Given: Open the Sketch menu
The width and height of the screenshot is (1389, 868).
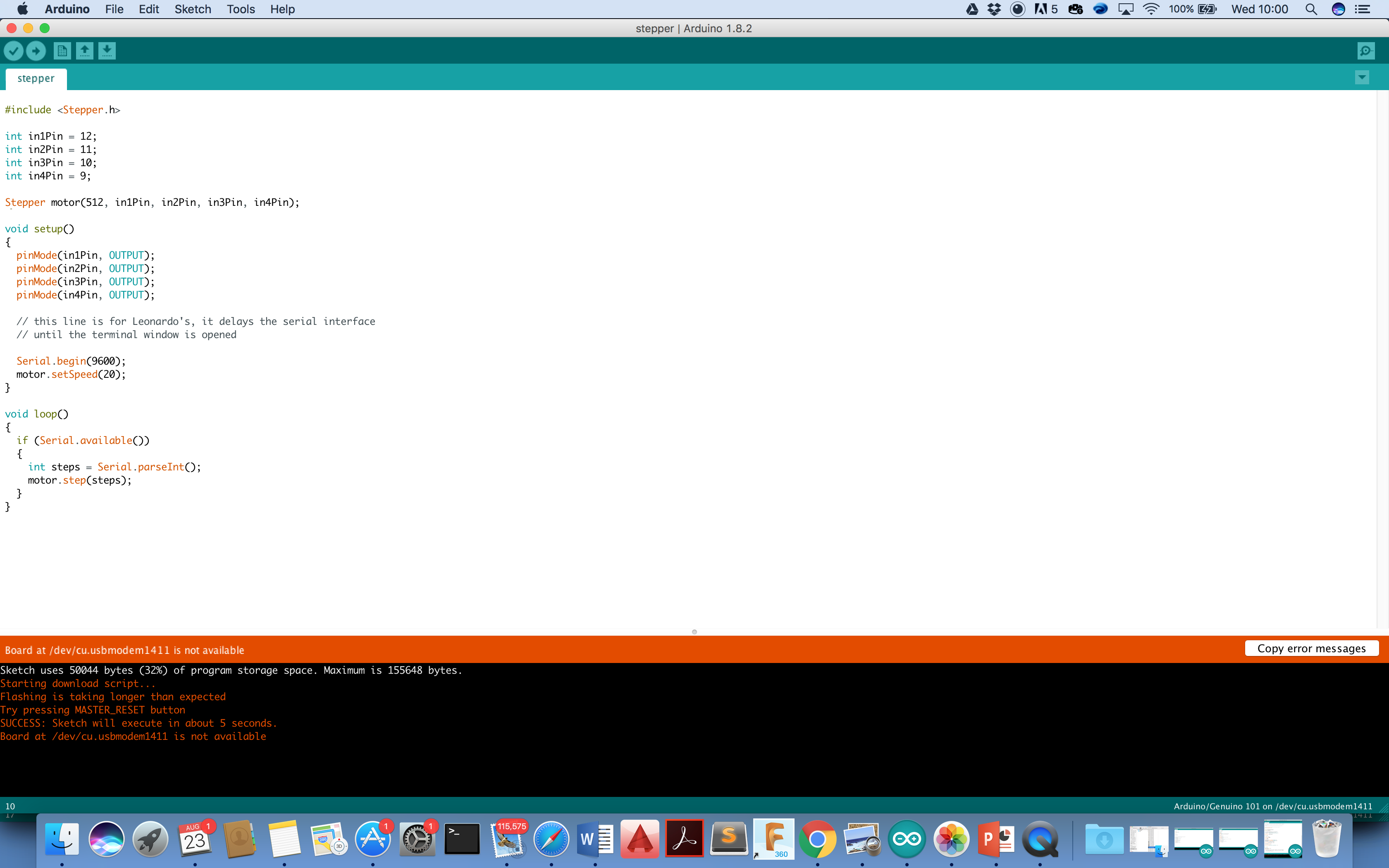Looking at the screenshot, I should click(x=192, y=9).
